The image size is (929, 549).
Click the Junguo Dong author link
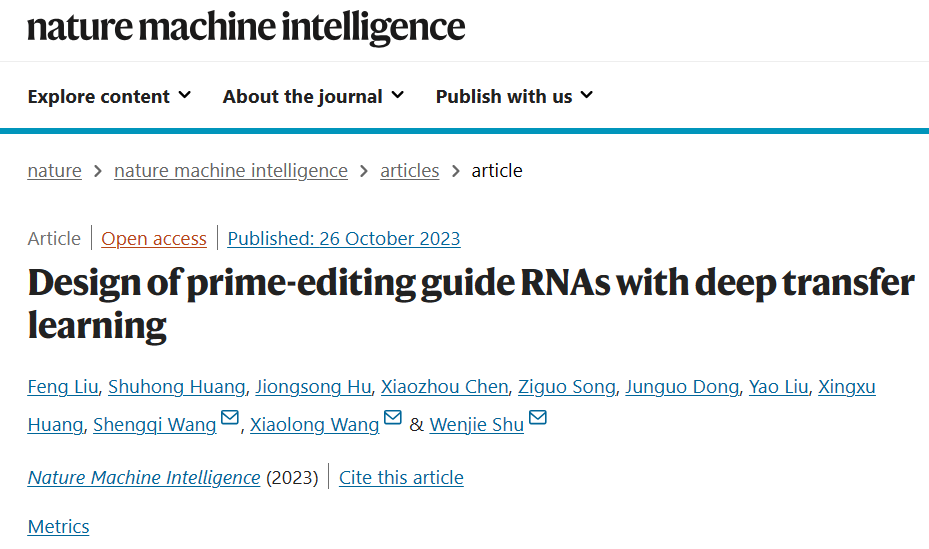682,387
